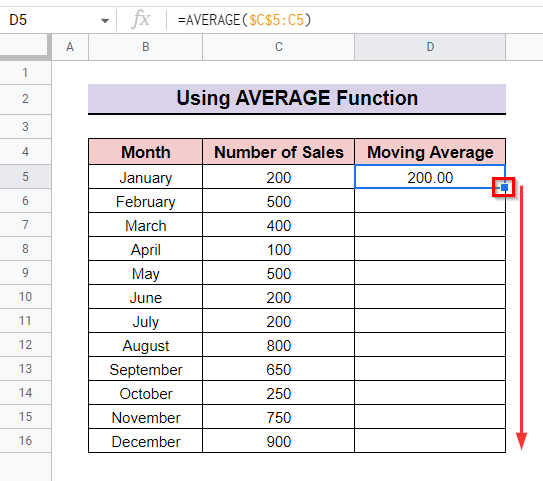
Task: Select December's sales value 900
Action: pyautogui.click(x=279, y=441)
